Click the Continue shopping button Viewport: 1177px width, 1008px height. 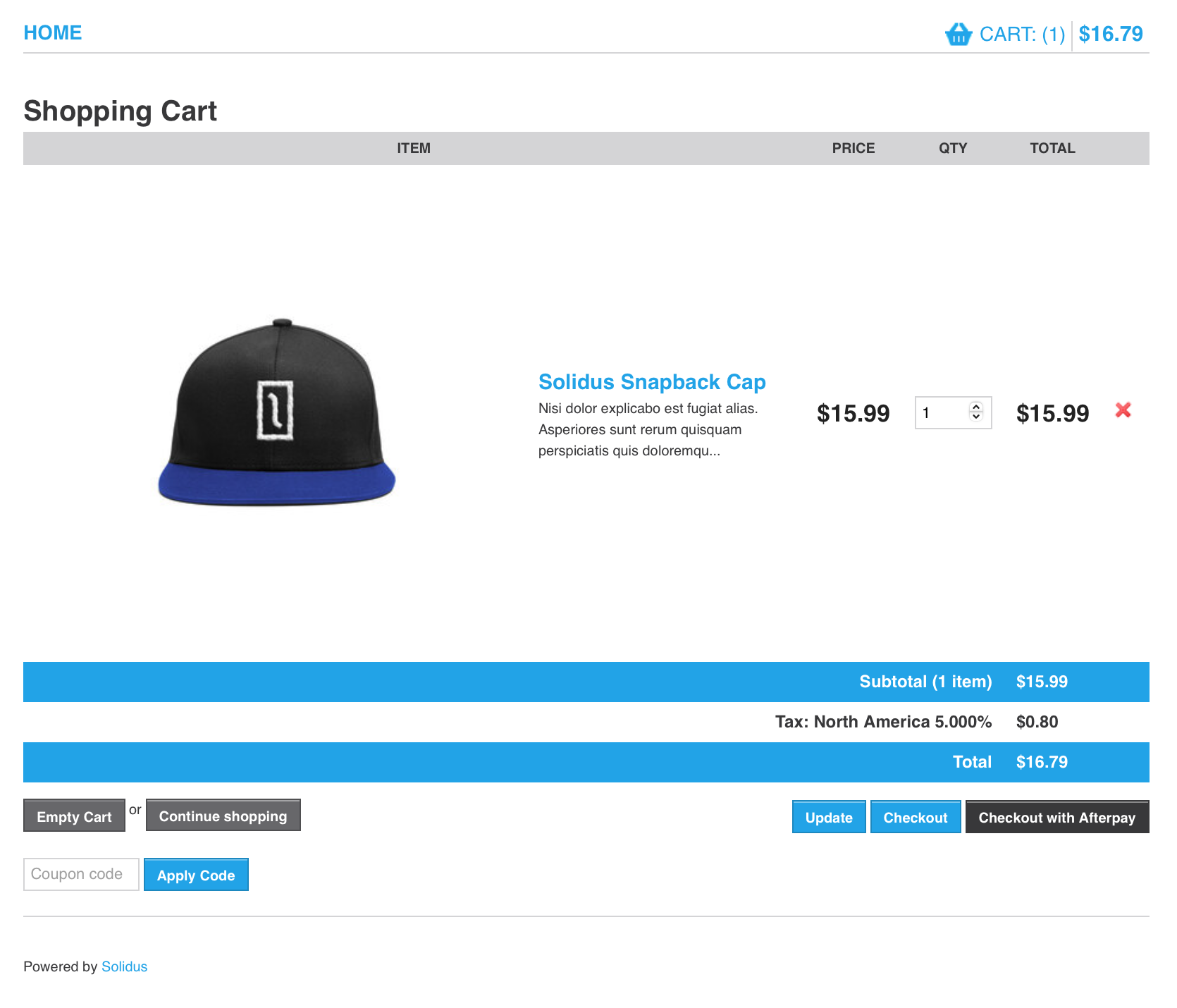[x=223, y=816]
